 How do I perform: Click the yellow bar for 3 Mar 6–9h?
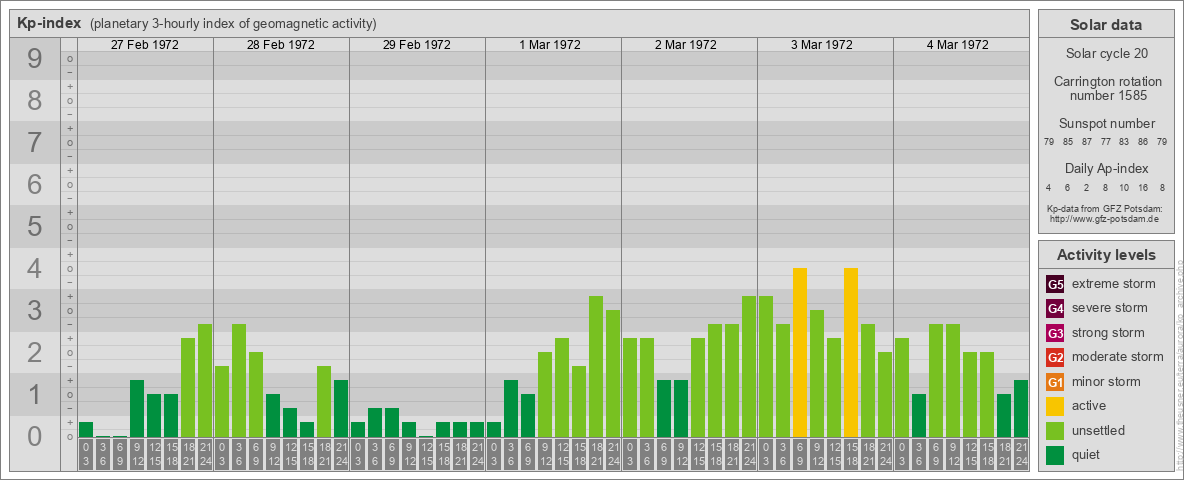800,352
